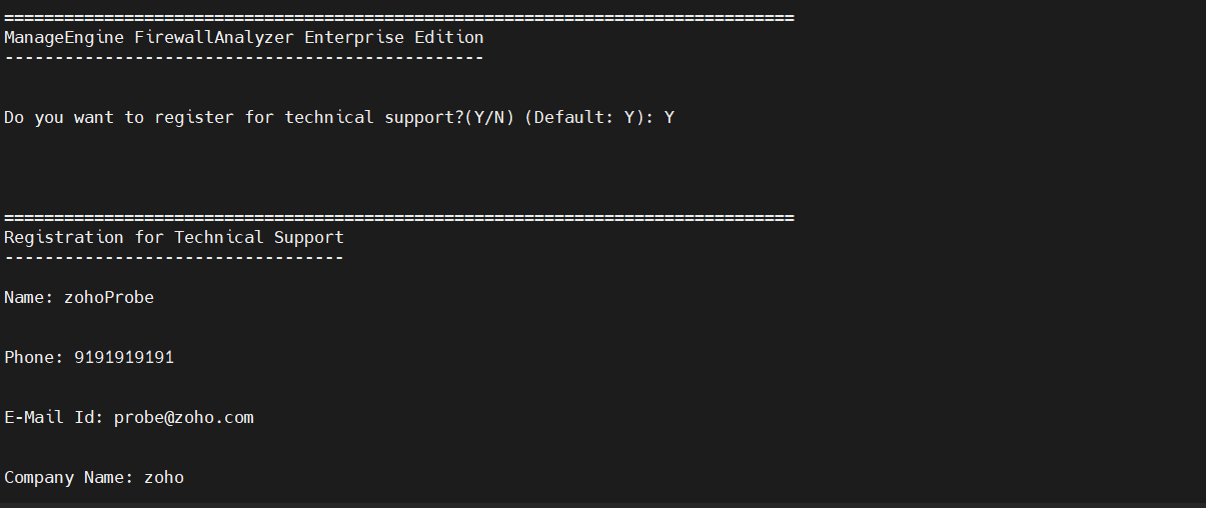The image size is (1206, 508).
Task: Click the dashed line under Registration heading
Action: tap(174, 258)
